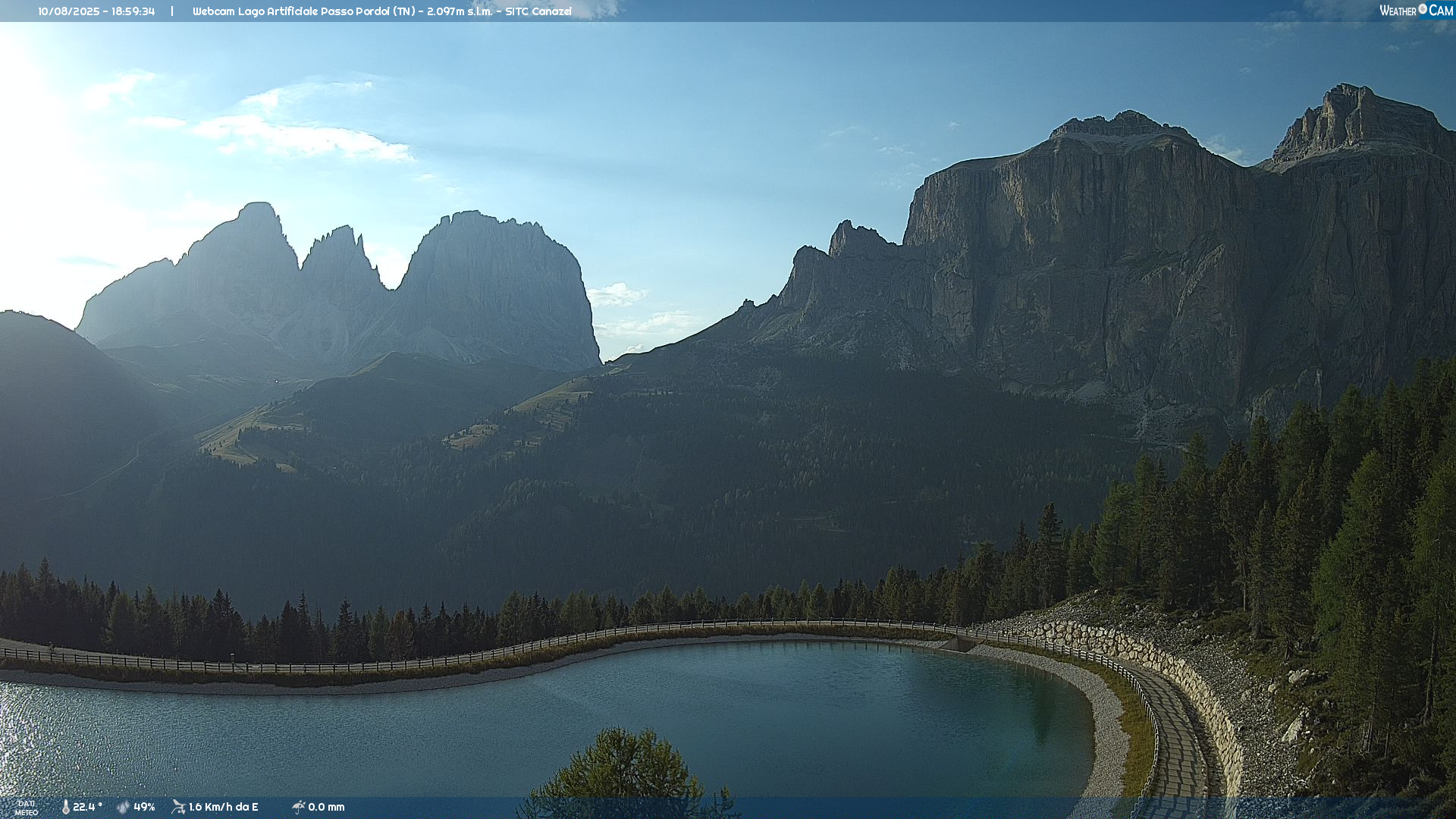The height and width of the screenshot is (819, 1456).
Task: Select the wind reading '1.6 Km/h da E'
Action: (x=224, y=807)
